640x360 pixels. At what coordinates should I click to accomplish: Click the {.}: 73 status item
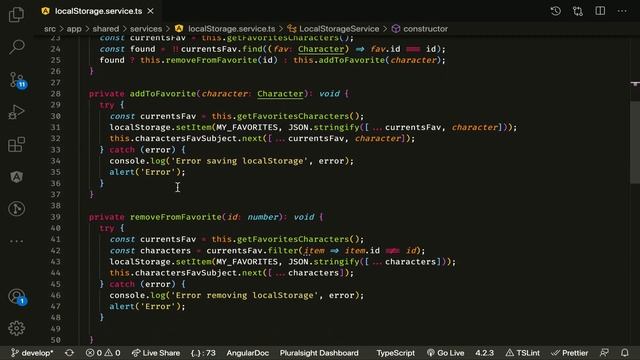(x=203, y=353)
